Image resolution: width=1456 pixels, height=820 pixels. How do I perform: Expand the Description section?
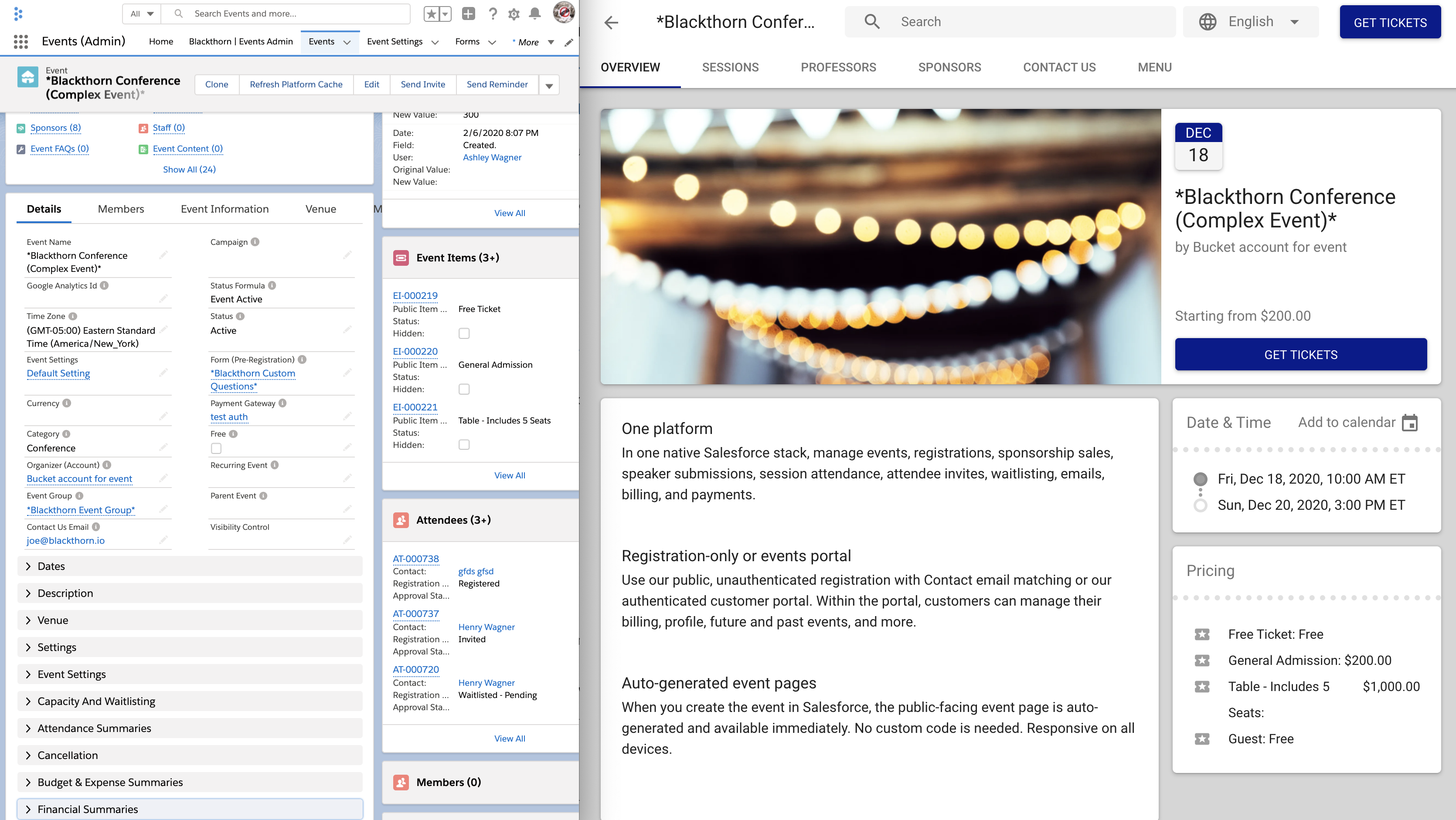pos(190,593)
